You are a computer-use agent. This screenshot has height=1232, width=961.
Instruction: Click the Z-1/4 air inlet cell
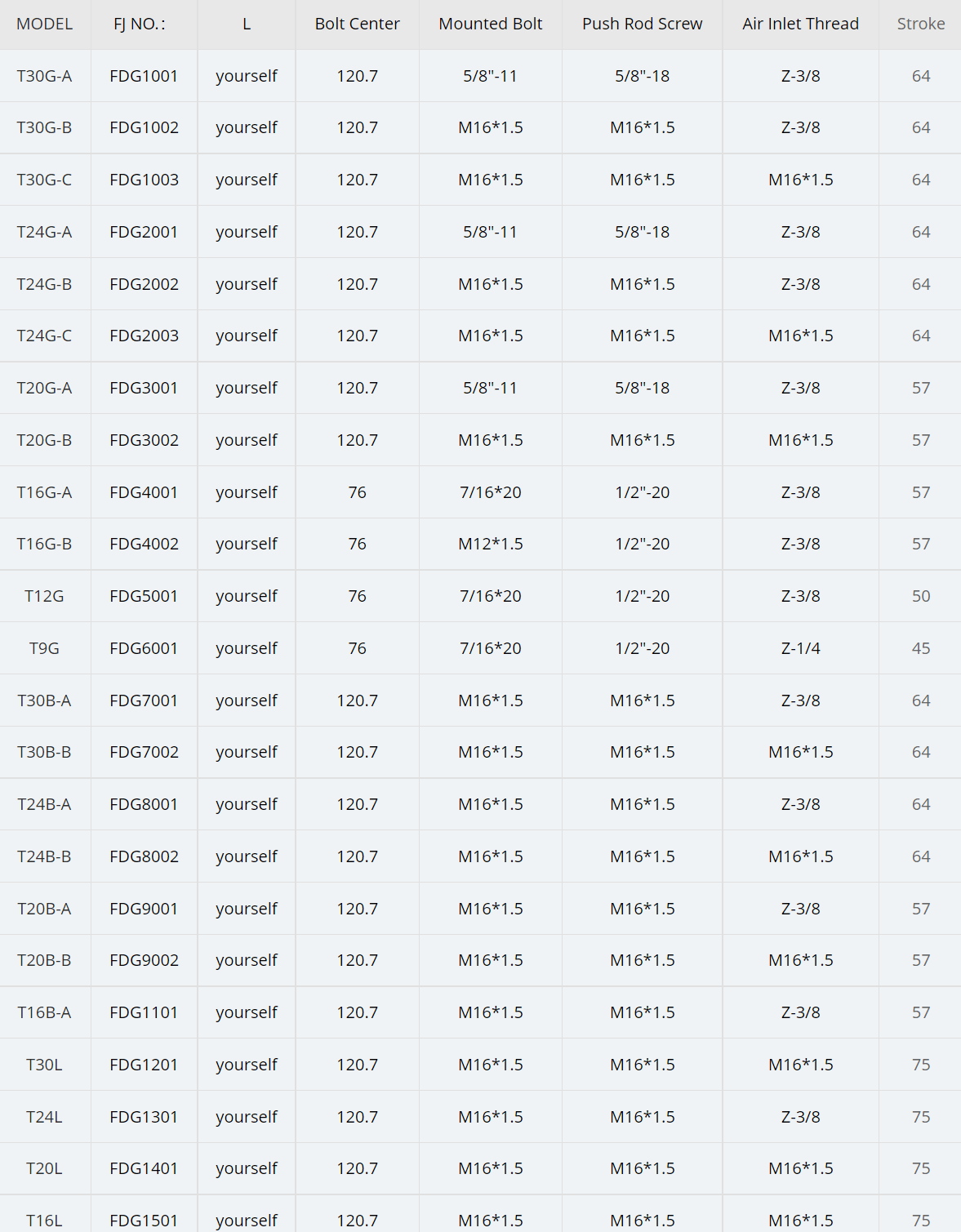tap(801, 648)
